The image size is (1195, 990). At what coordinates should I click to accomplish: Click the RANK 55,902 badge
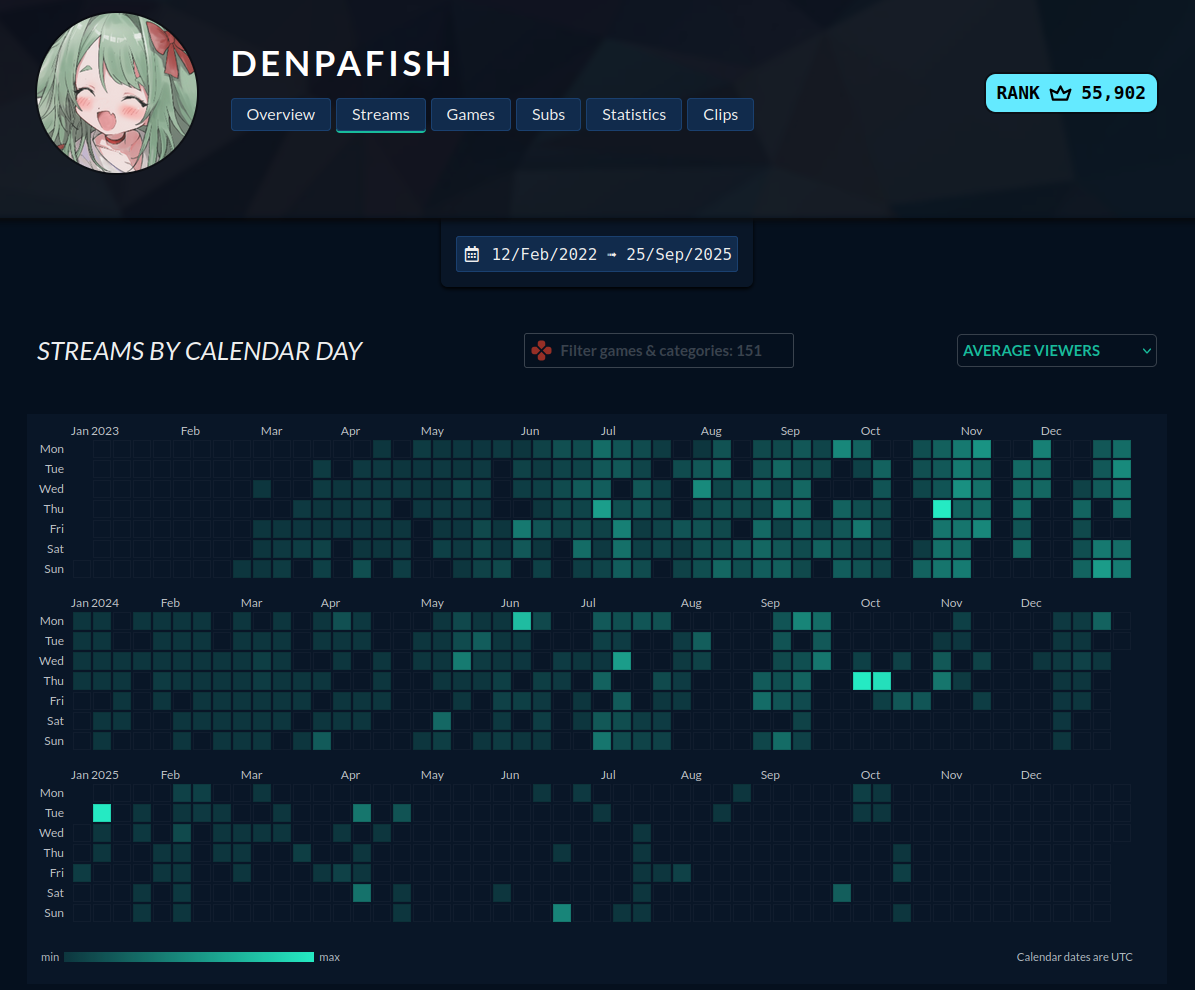click(x=1071, y=93)
